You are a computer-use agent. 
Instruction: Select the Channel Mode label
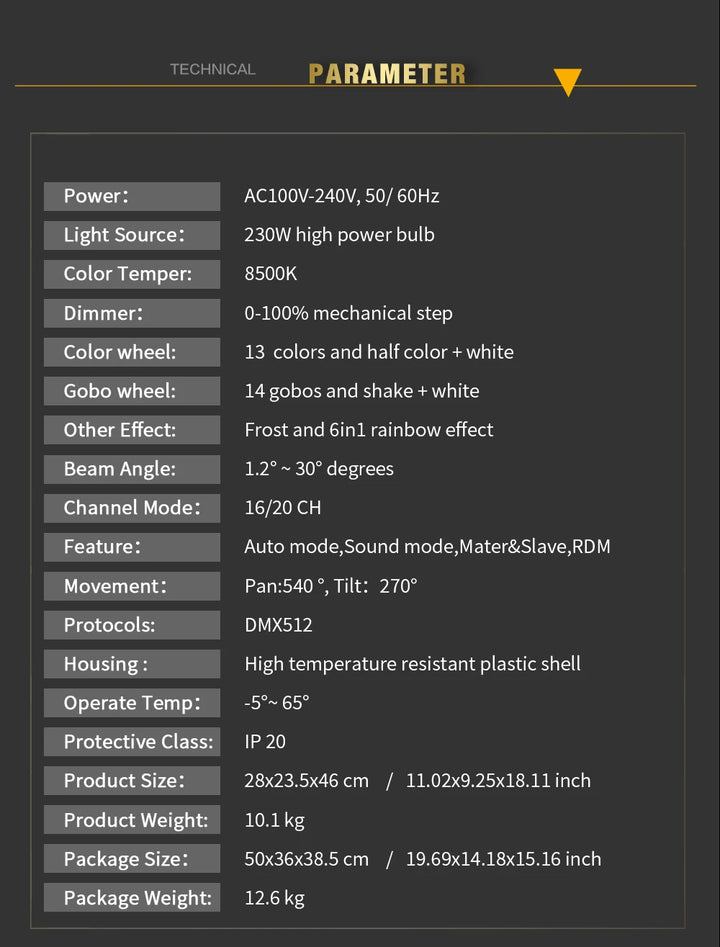tap(132, 508)
